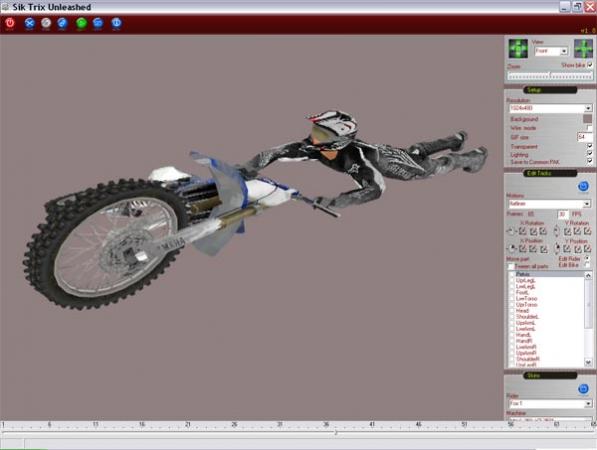
Task: Click the GIF size input field
Action: click(x=584, y=137)
